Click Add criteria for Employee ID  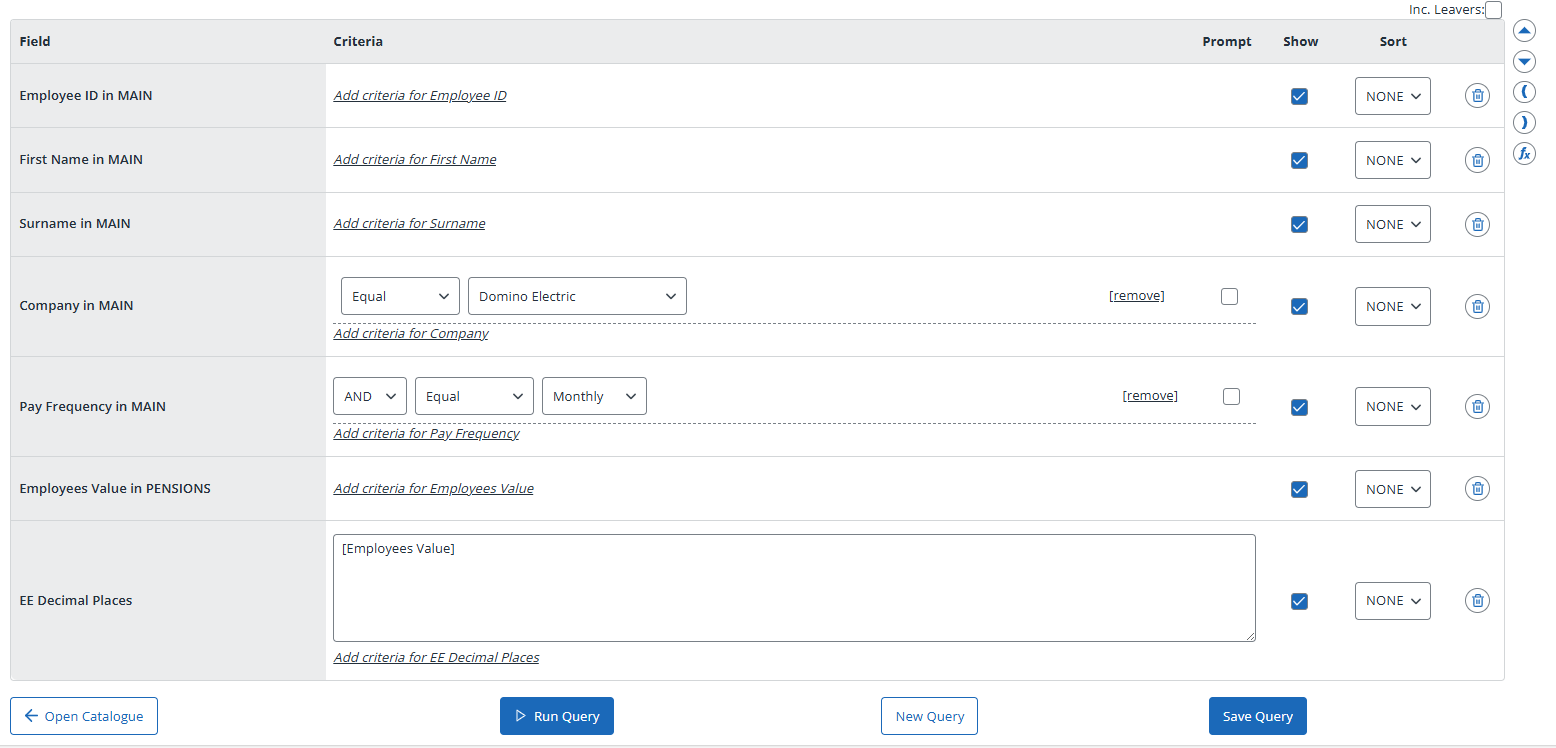420,96
